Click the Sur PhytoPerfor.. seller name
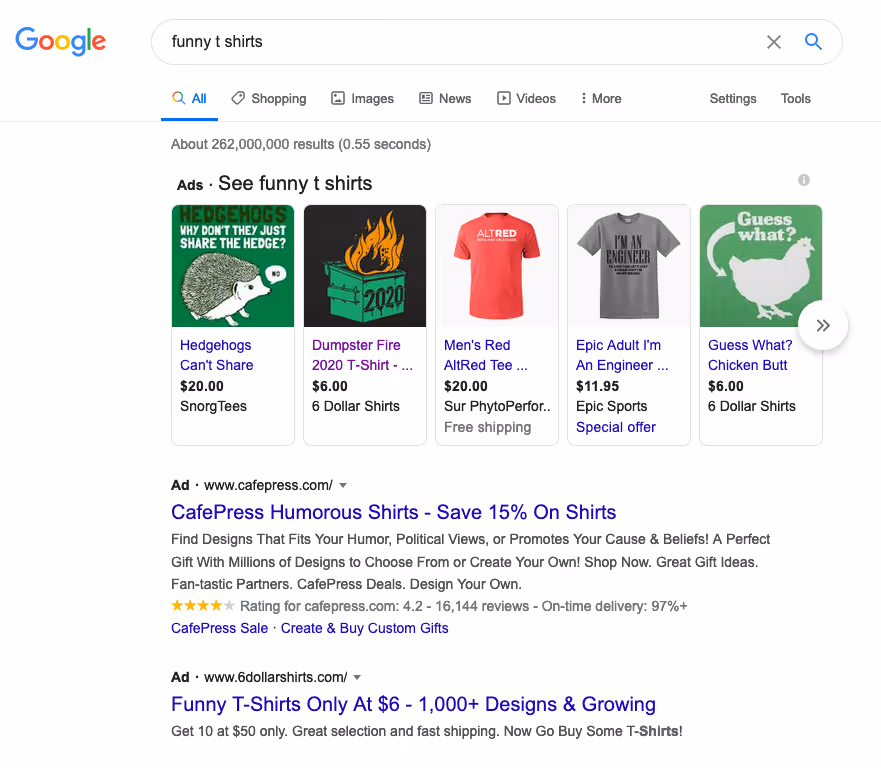Image resolution: width=881 pixels, height=768 pixels. pos(497,406)
